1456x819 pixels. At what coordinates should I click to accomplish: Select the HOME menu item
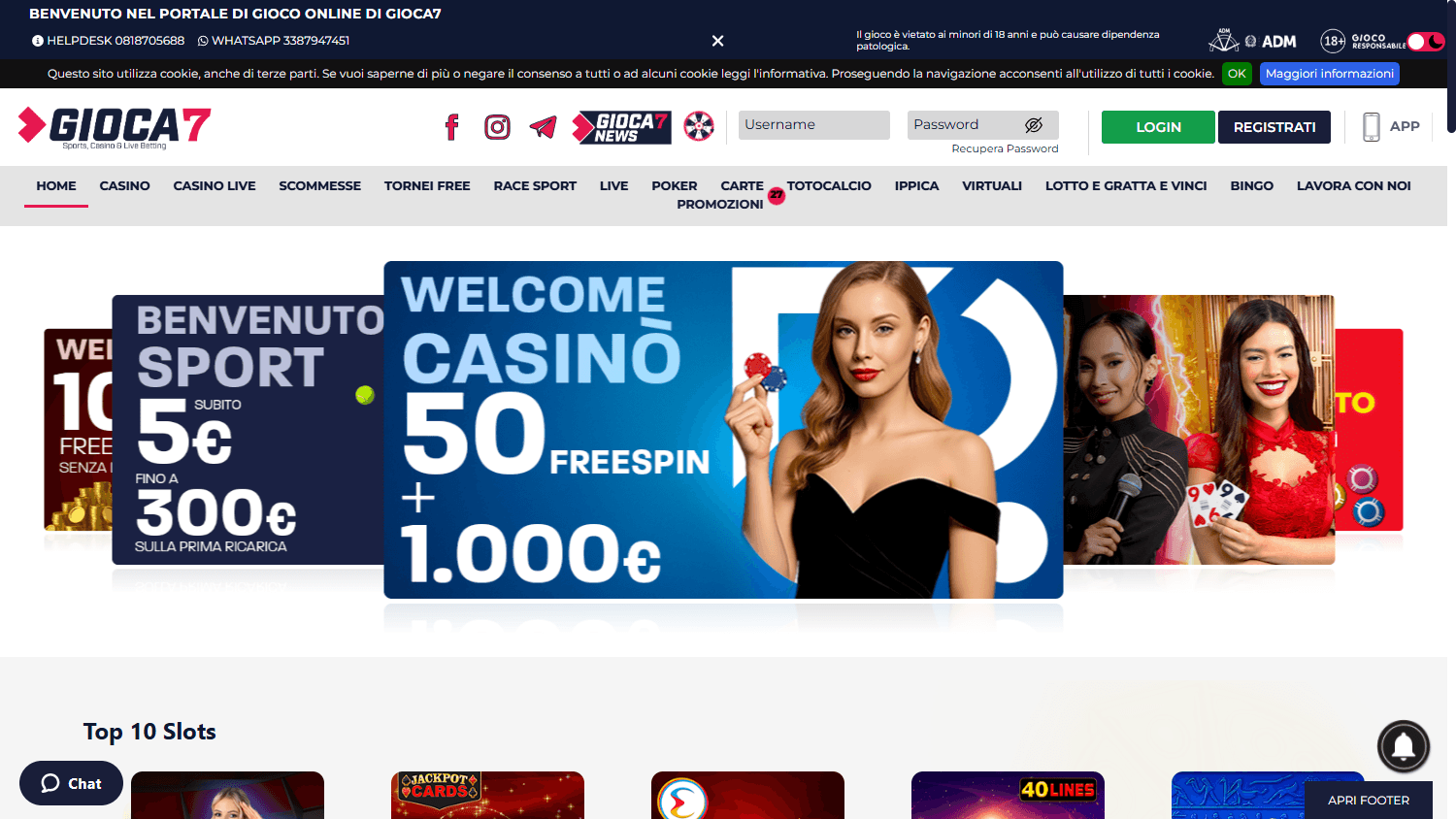coord(56,185)
